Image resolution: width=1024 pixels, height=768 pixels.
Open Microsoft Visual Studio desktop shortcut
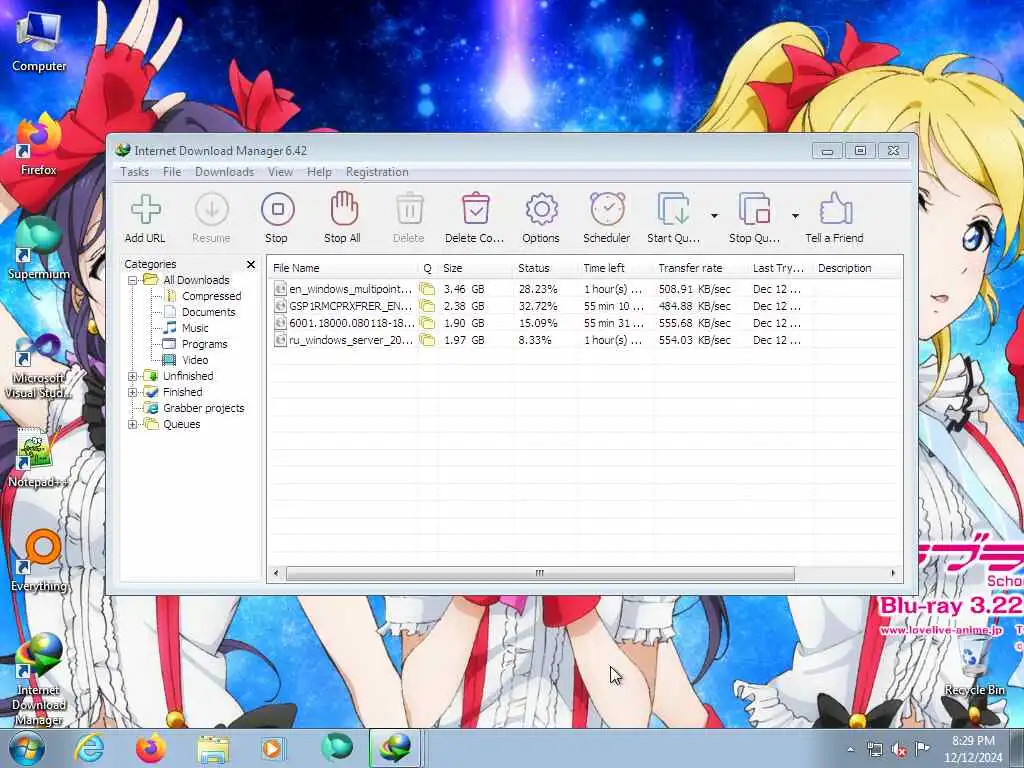coord(39,366)
